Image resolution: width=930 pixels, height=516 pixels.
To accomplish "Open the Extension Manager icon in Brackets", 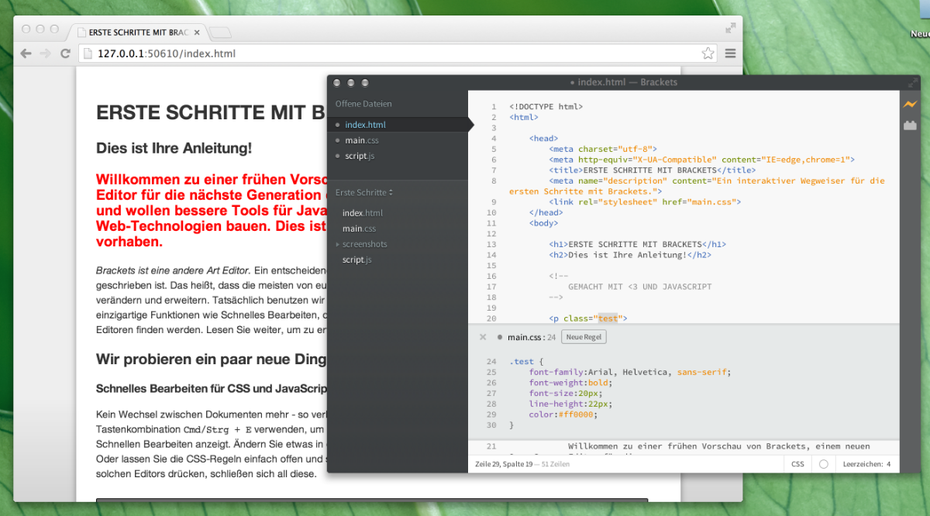I will coord(910,125).
